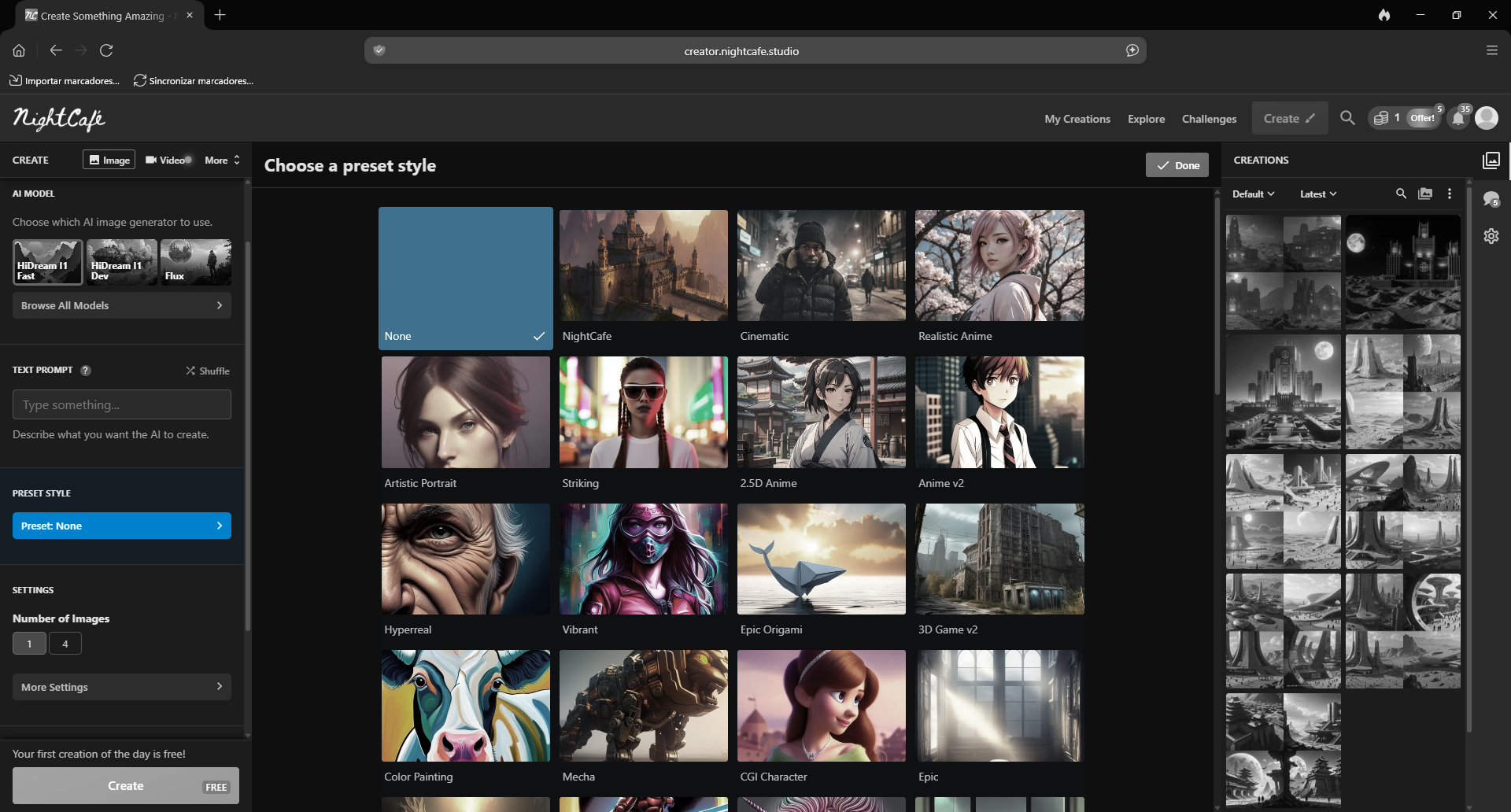Open the My Creations page

pyautogui.click(x=1077, y=119)
